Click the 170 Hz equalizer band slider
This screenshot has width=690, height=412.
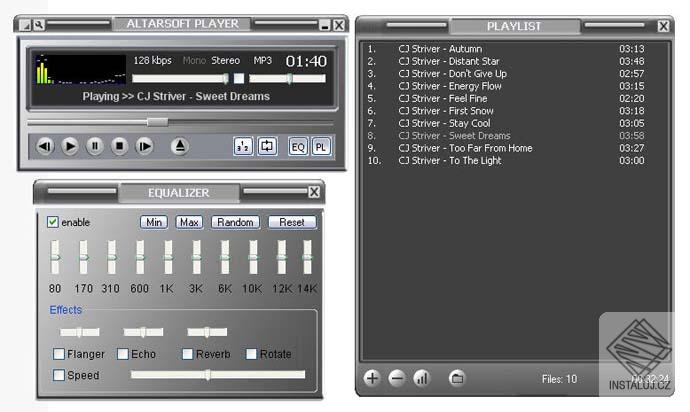[x=83, y=257]
